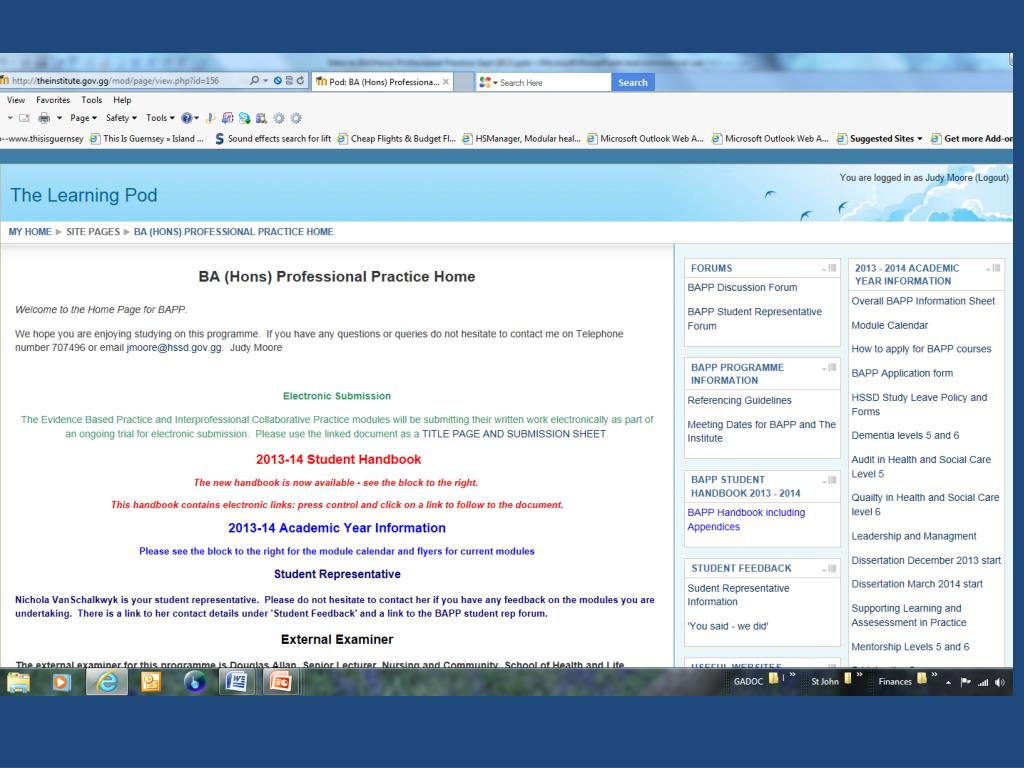Open the Help icon dropdown arrow

point(197,118)
